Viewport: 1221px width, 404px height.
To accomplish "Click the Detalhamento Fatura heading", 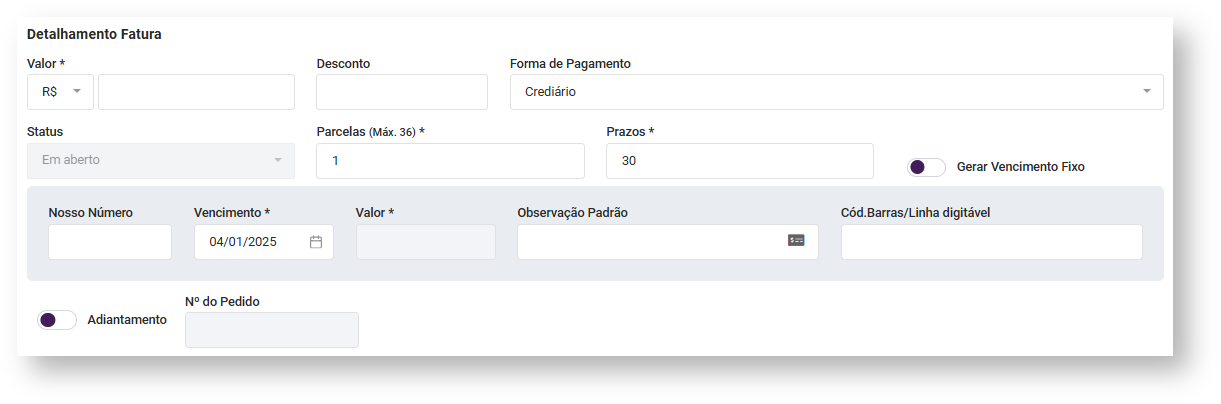I will click(x=94, y=34).
